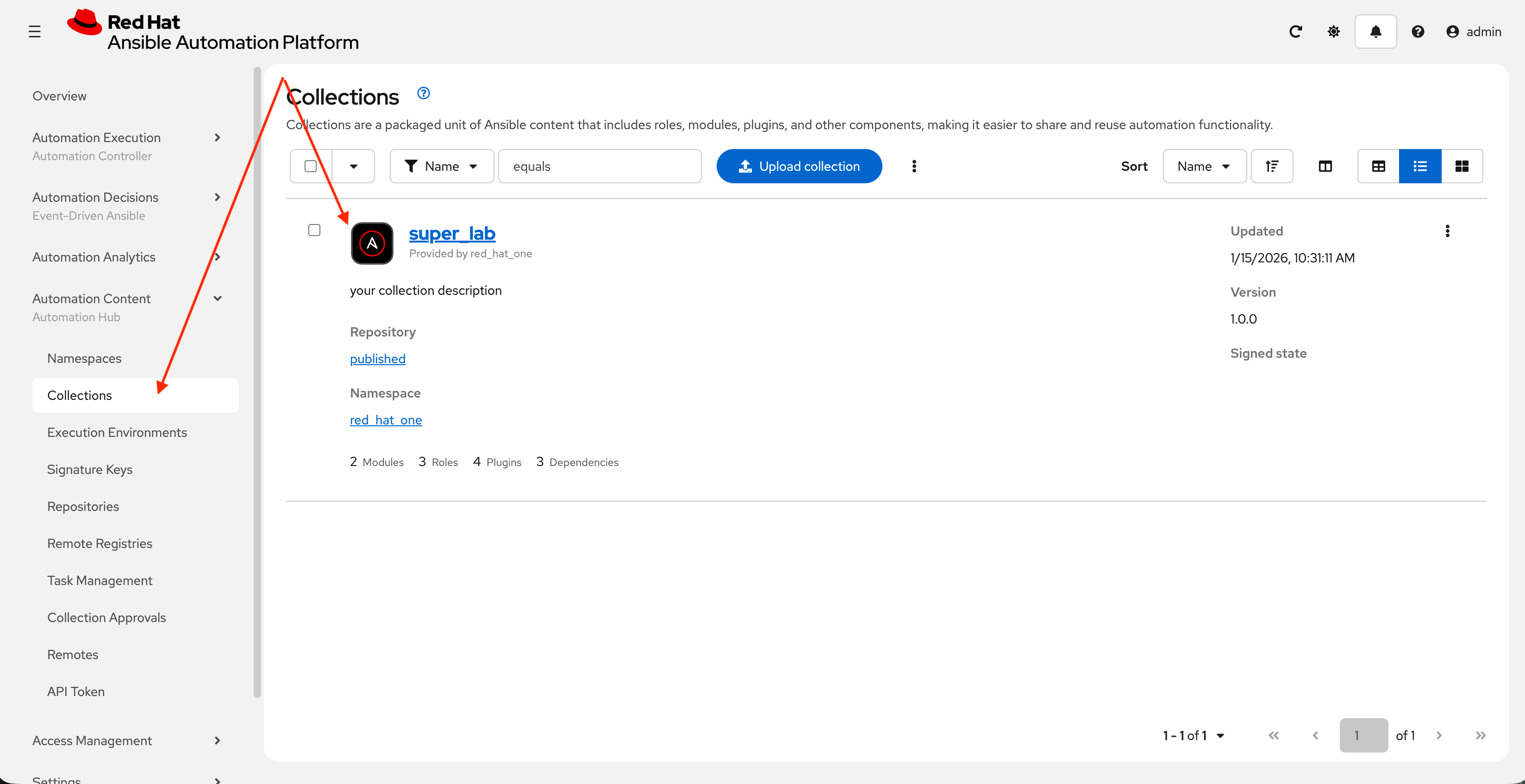This screenshot has width=1525, height=784.
Task: Open the Sort by Name dropdown
Action: 1204,166
